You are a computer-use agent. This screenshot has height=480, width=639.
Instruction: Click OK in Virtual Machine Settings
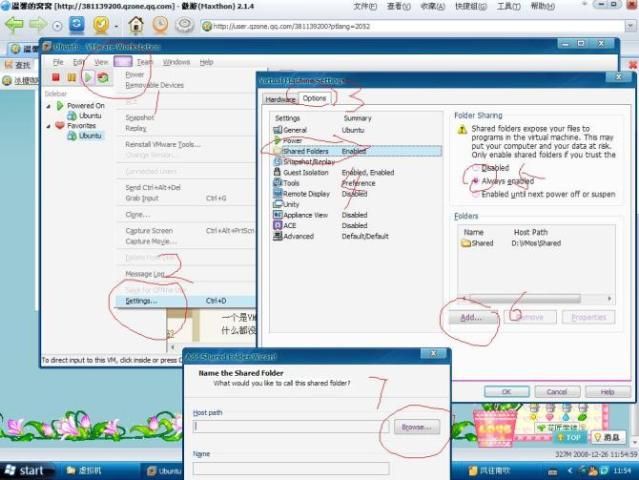tap(507, 392)
